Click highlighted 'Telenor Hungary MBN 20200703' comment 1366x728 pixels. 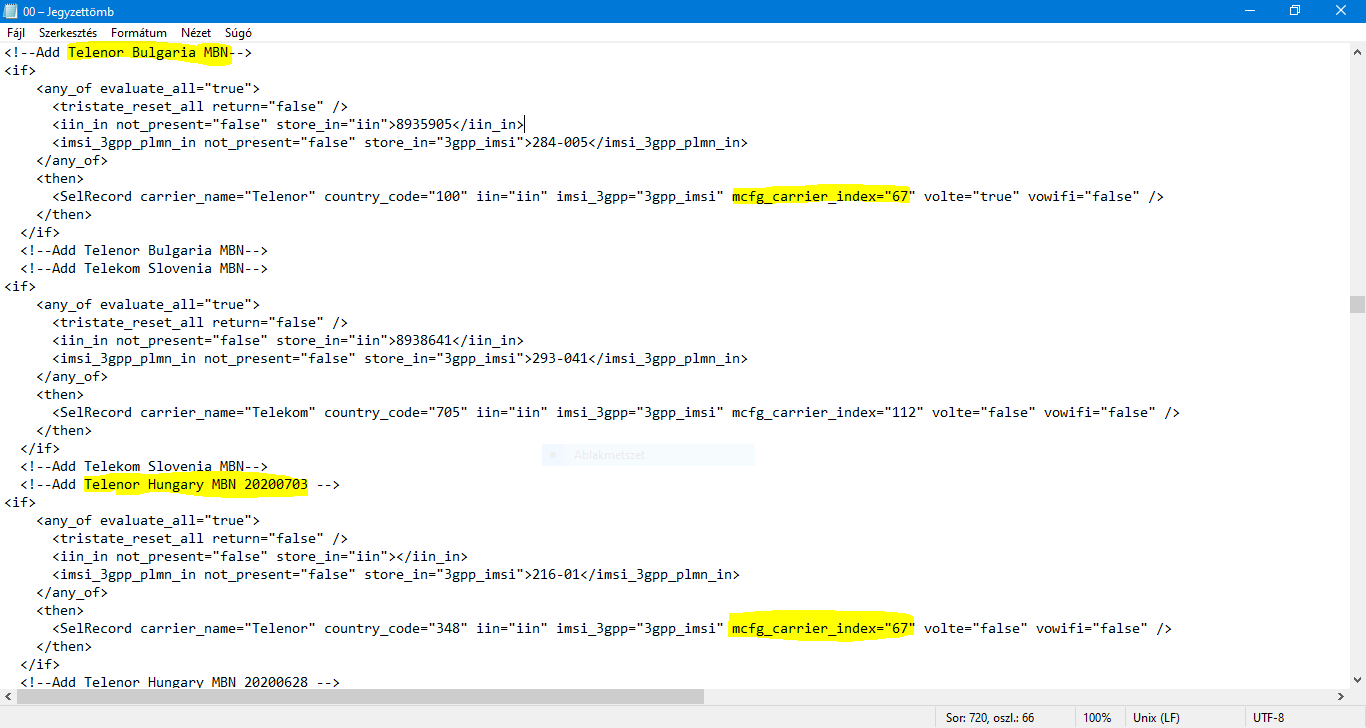(x=196, y=485)
